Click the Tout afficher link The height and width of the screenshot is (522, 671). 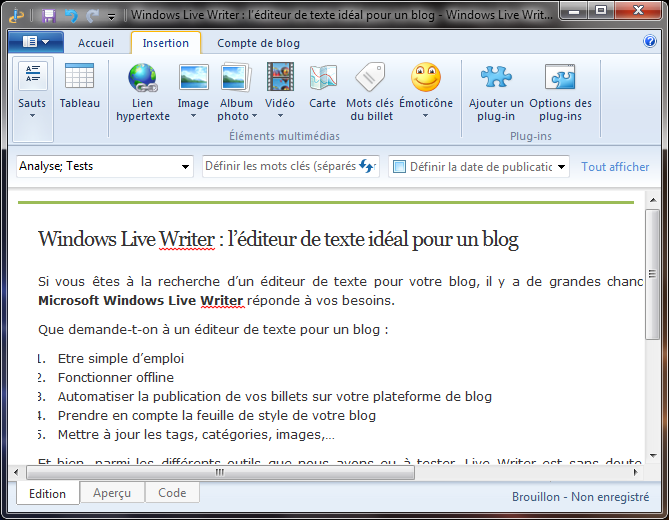615,167
